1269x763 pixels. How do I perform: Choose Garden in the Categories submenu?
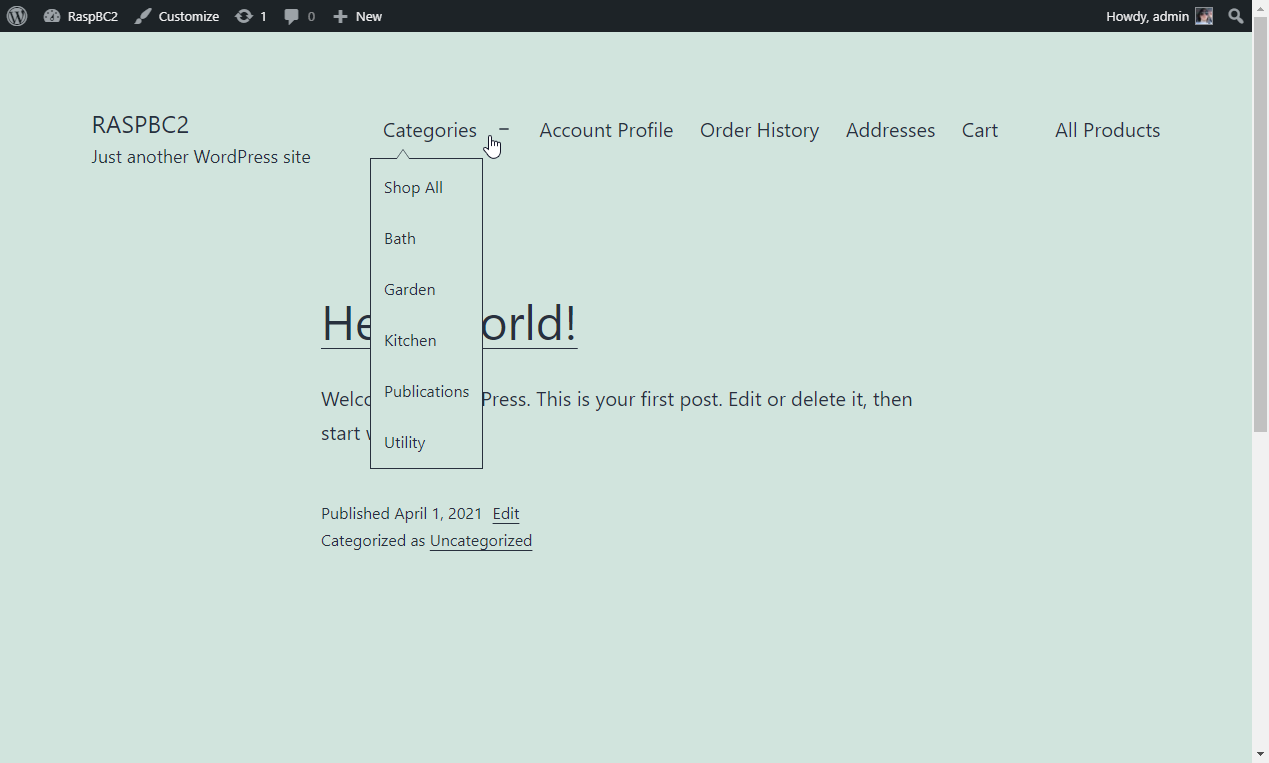point(409,290)
